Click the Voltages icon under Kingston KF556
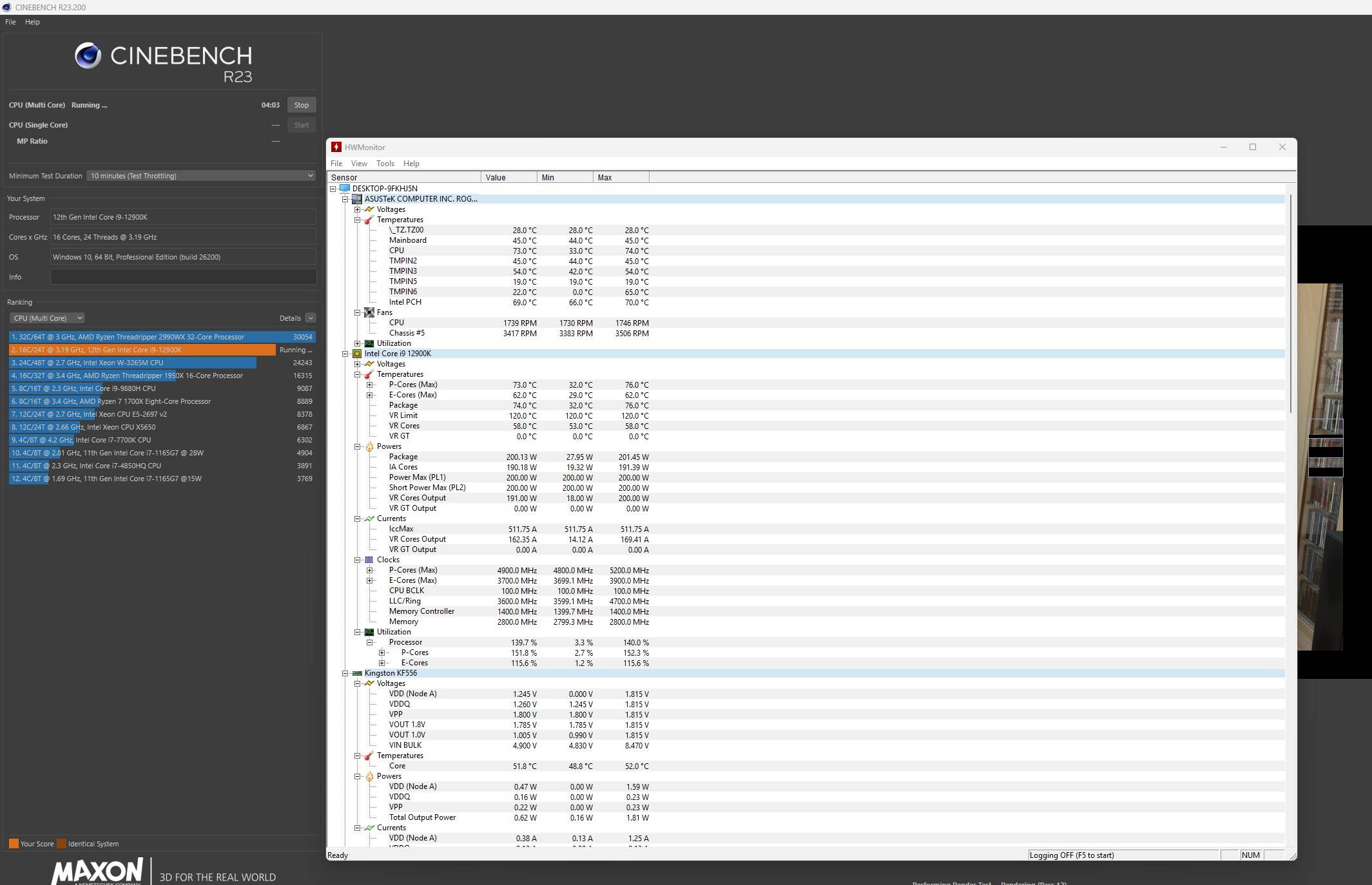The width and height of the screenshot is (1372, 885). 369,683
